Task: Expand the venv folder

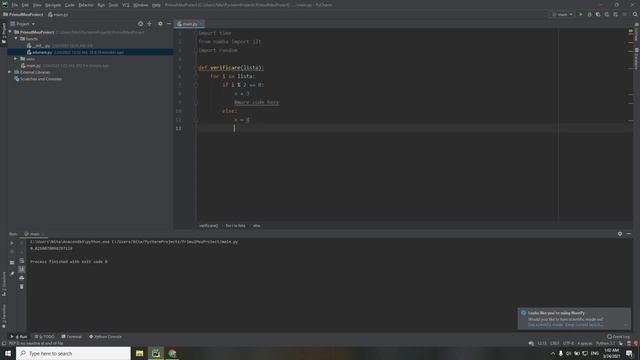Action: coord(16,59)
